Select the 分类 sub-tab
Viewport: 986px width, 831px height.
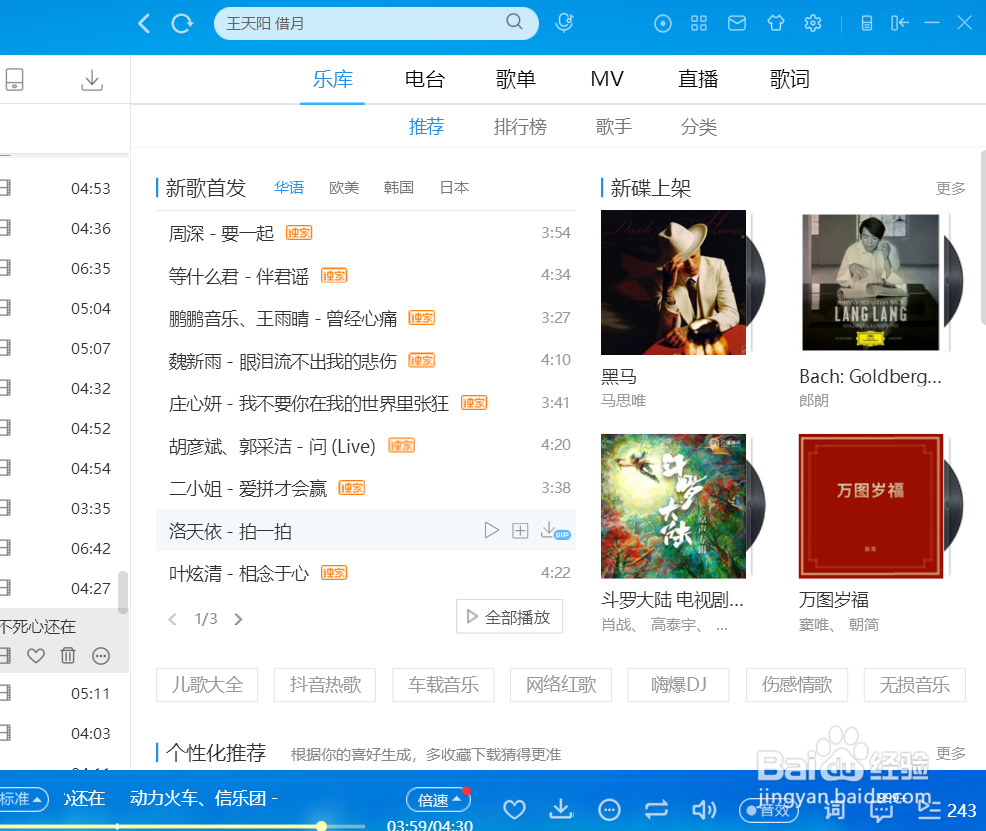[699, 126]
